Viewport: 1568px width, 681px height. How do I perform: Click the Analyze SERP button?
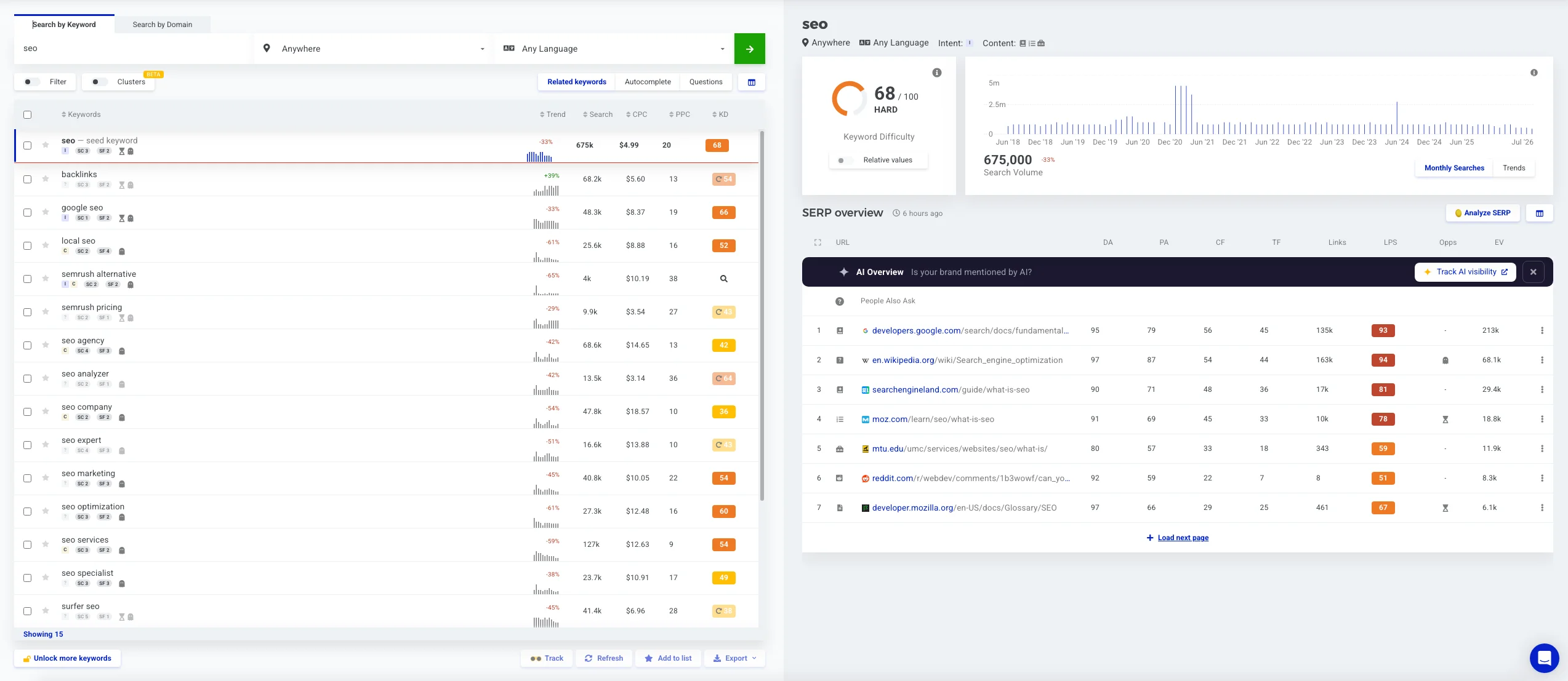point(1482,213)
